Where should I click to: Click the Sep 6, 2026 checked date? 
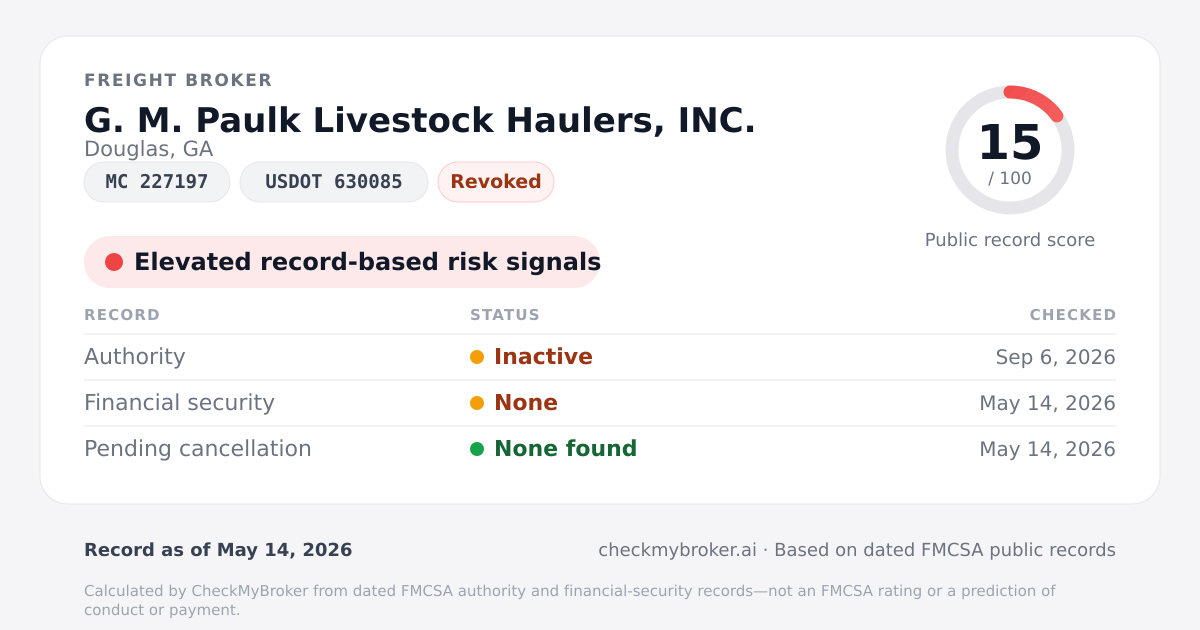pyautogui.click(x=1056, y=357)
